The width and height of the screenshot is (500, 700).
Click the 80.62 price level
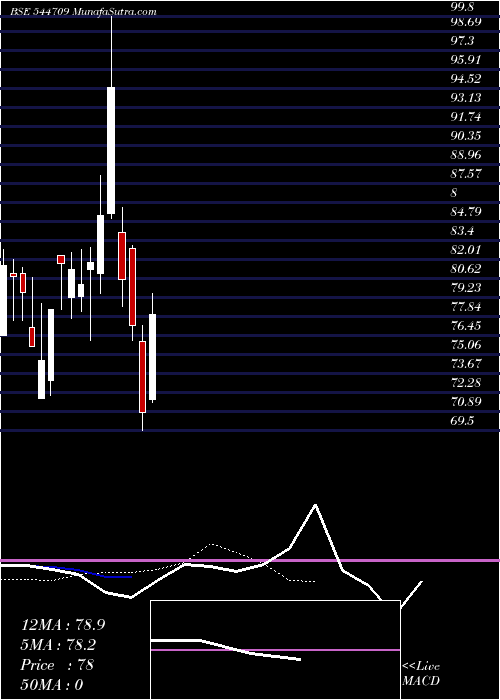coord(466,269)
